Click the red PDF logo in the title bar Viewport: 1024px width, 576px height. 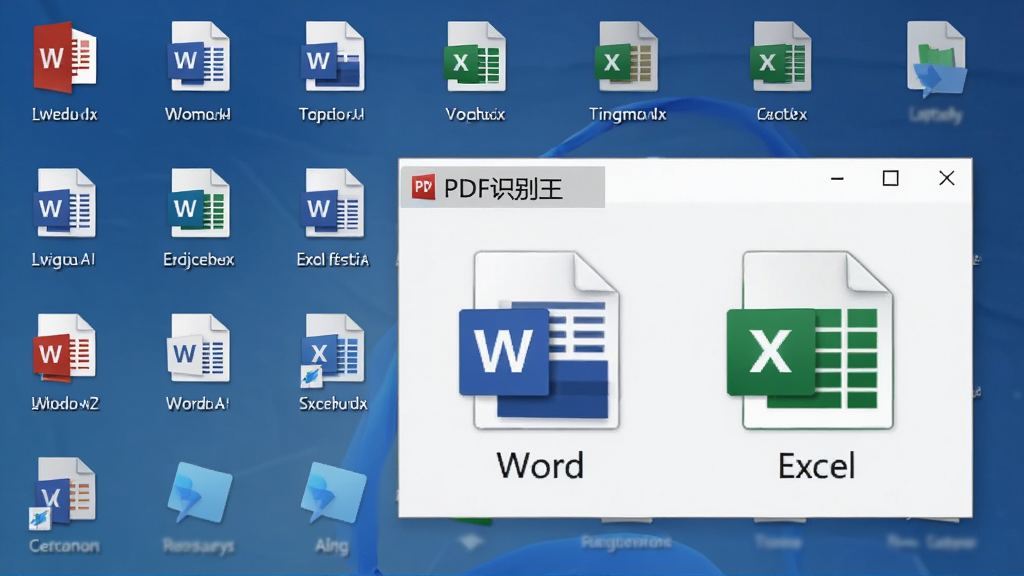pos(423,187)
